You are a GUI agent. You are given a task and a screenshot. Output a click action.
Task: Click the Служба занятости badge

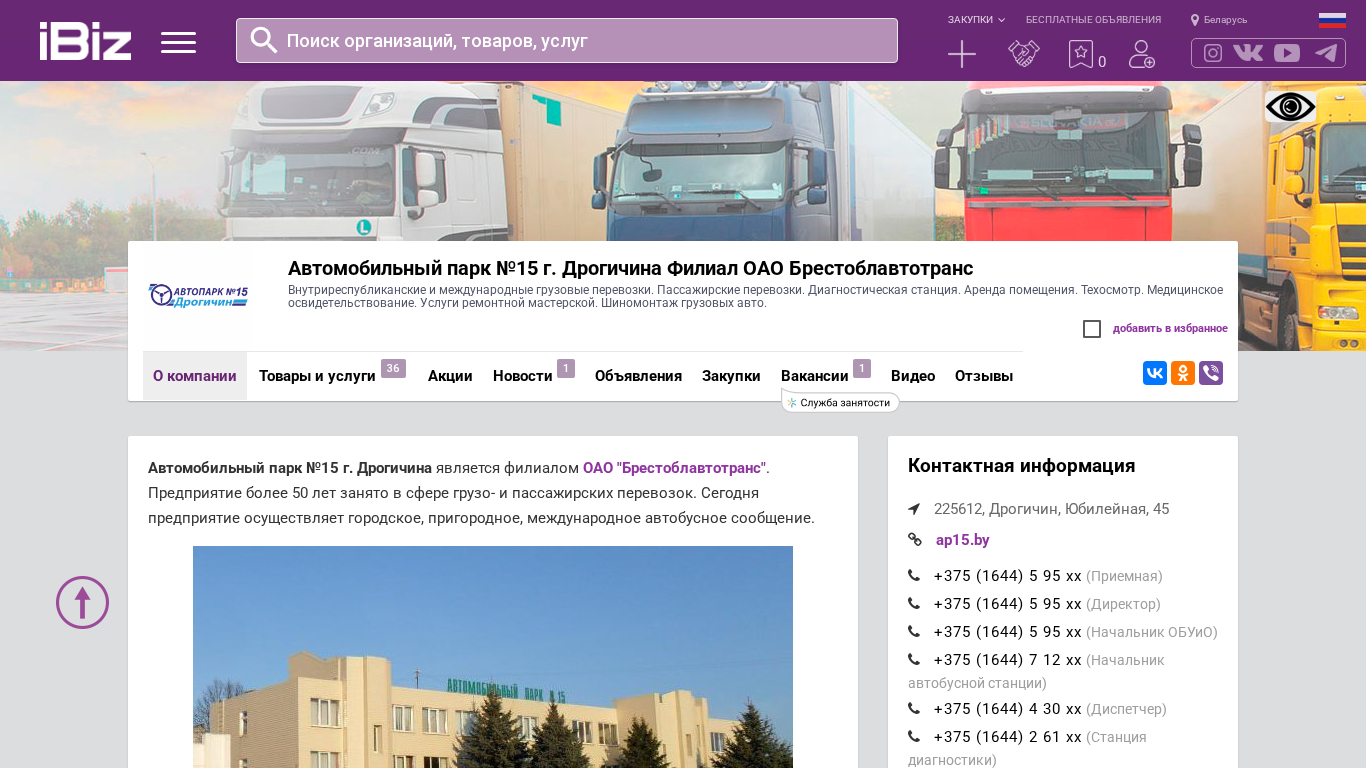click(x=840, y=403)
